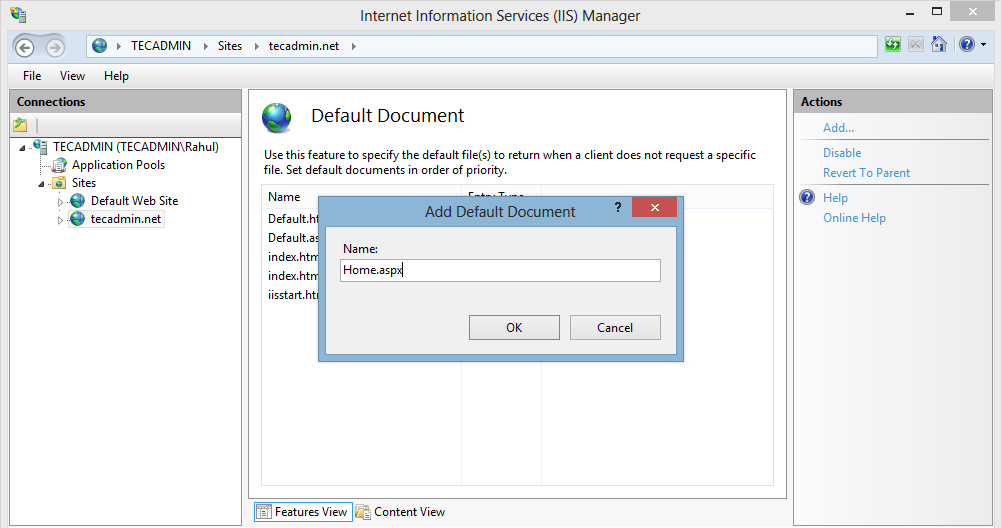Click the TECADMIN server node icon
The height and width of the screenshot is (528, 1002).
click(41, 146)
